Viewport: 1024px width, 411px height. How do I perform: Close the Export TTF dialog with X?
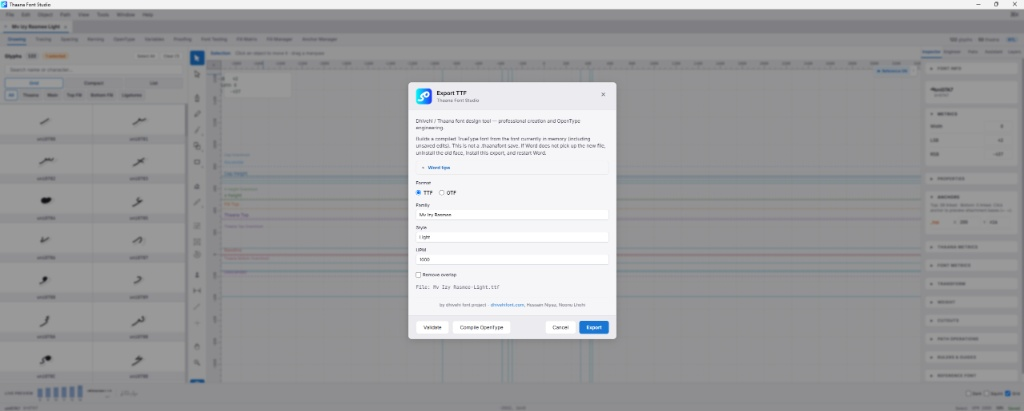(x=603, y=94)
